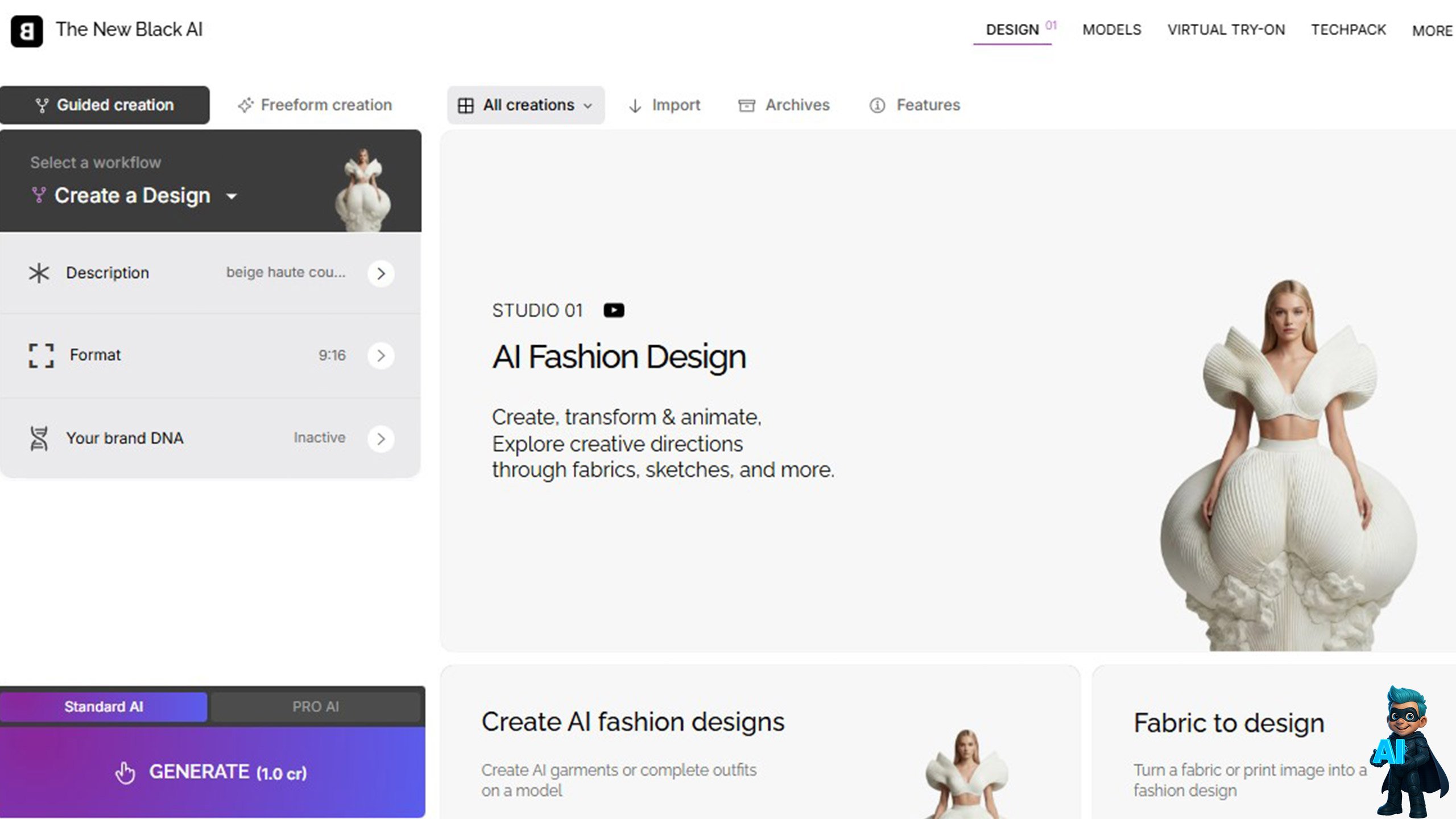Screen dimensions: 1456x819
Task: Click the dress thumbnail on Create AI fashion designs card
Action: (x=966, y=774)
